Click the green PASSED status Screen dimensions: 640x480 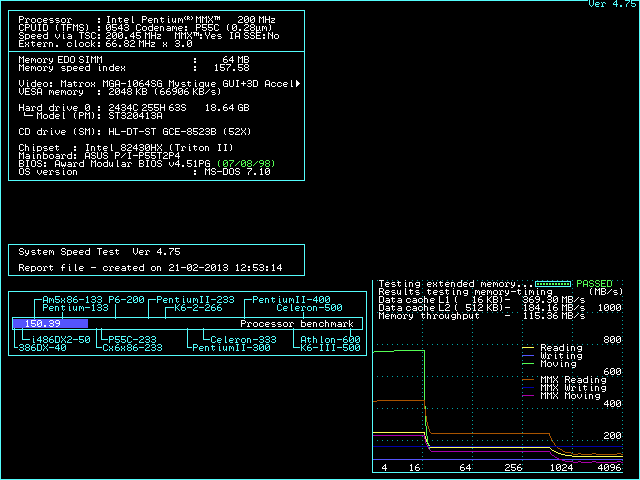[x=594, y=284]
